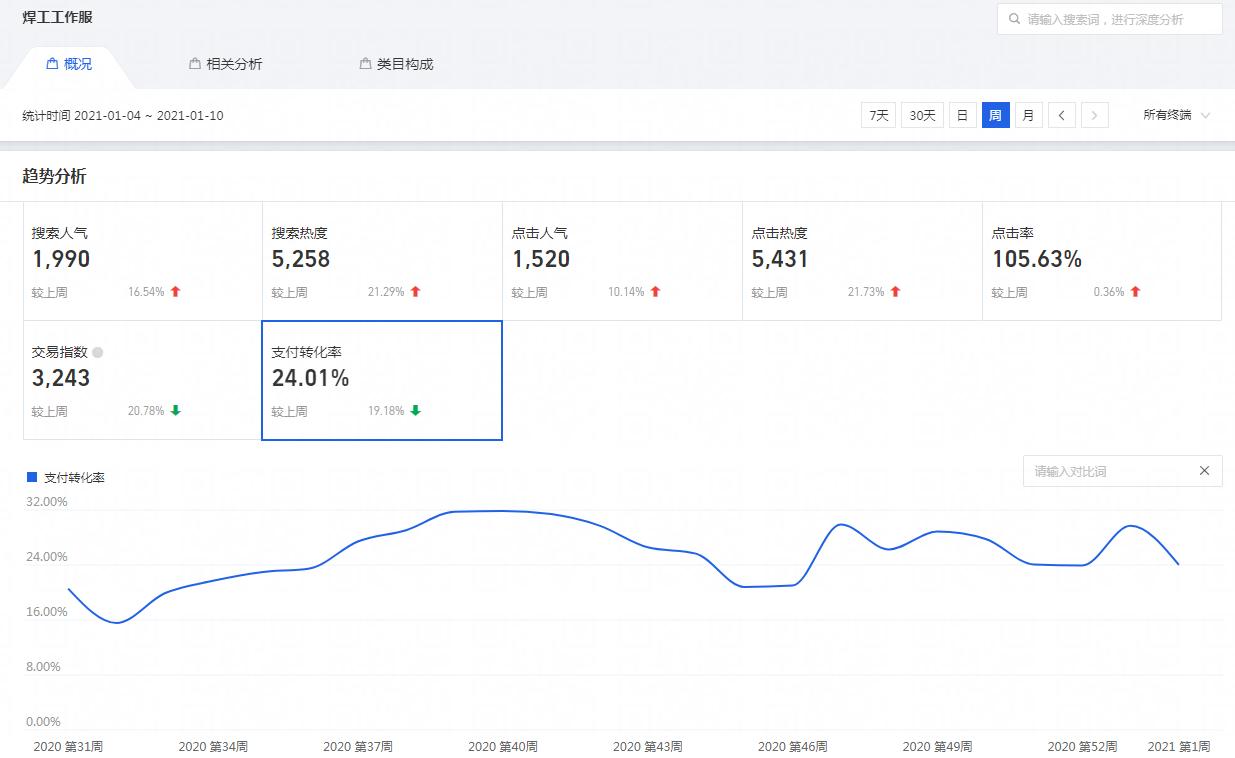Screen dimensions: 1235x758
Task: Click the bag icon on 类目构成 tab
Action: coord(365,64)
